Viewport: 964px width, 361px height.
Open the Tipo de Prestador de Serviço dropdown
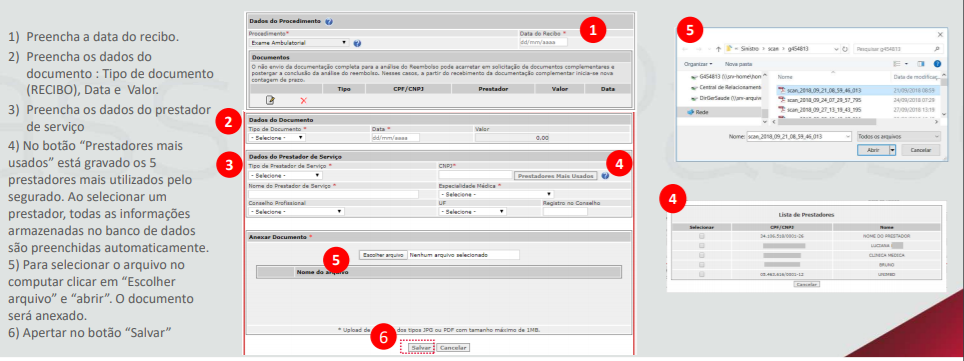[285, 175]
